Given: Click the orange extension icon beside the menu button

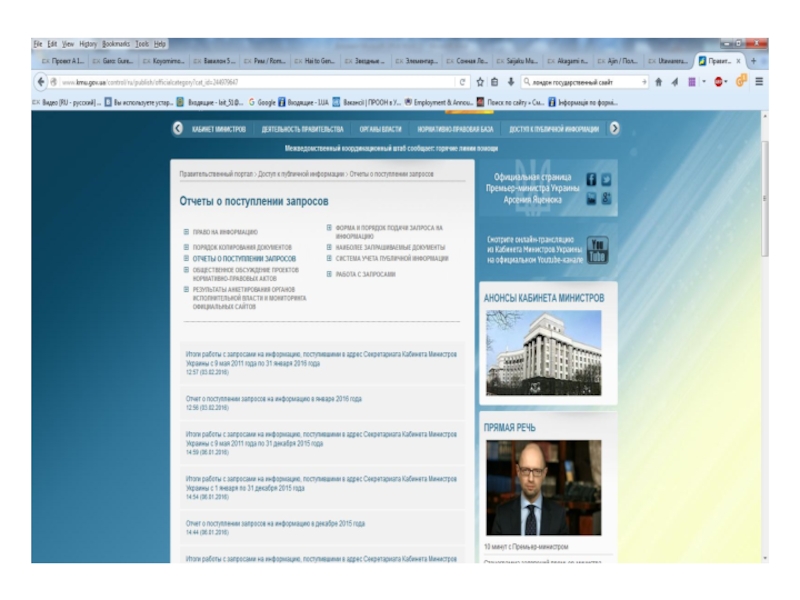Looking at the screenshot, I should pos(741,81).
